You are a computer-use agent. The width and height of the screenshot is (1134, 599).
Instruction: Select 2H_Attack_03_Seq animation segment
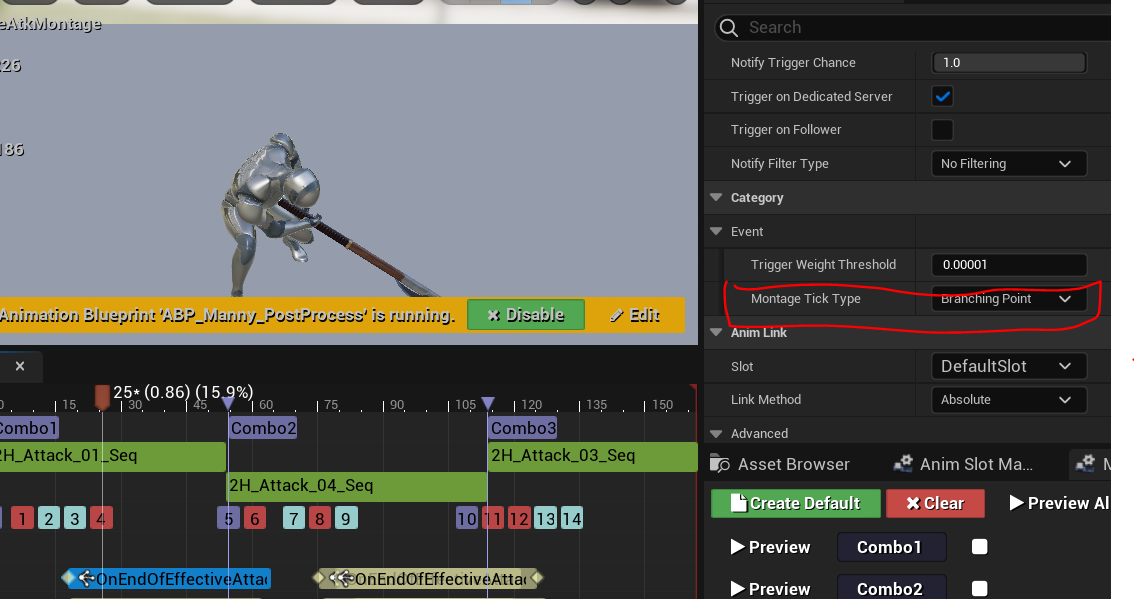tap(592, 456)
